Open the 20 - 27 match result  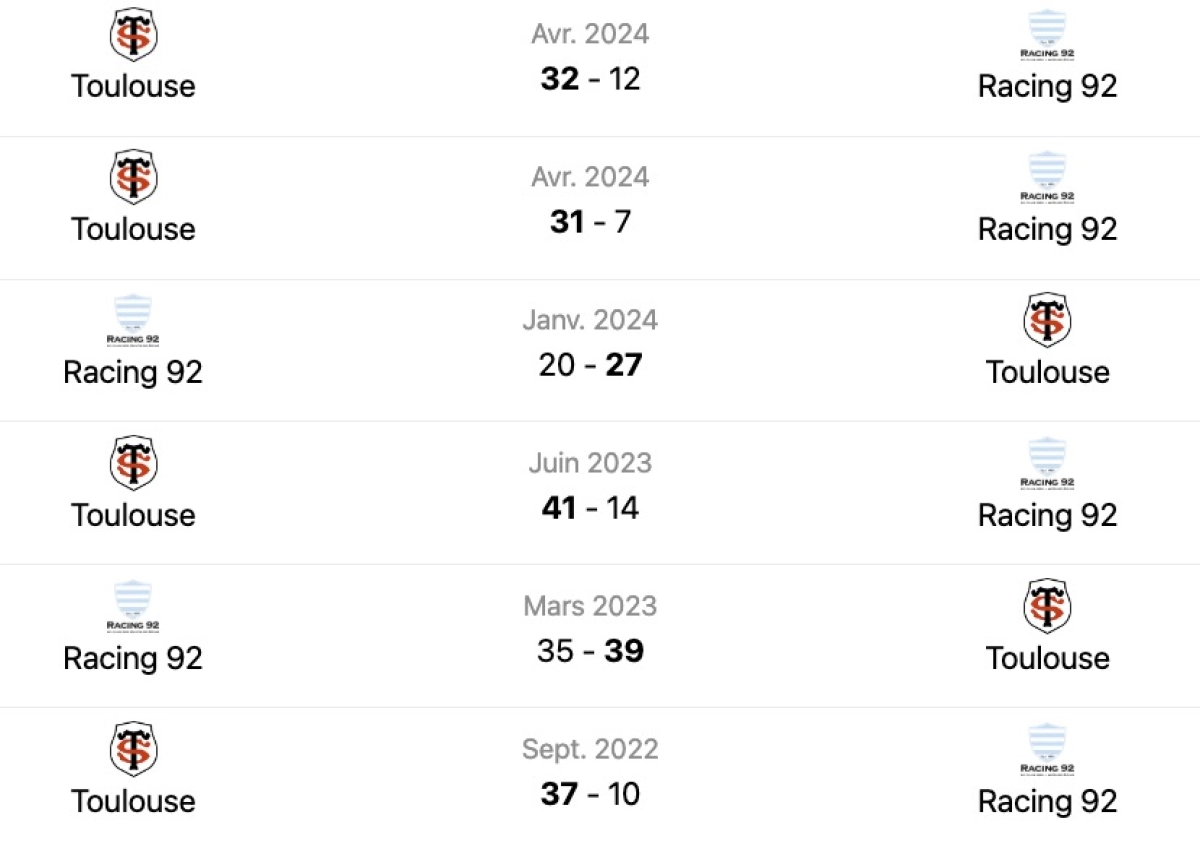coord(590,365)
